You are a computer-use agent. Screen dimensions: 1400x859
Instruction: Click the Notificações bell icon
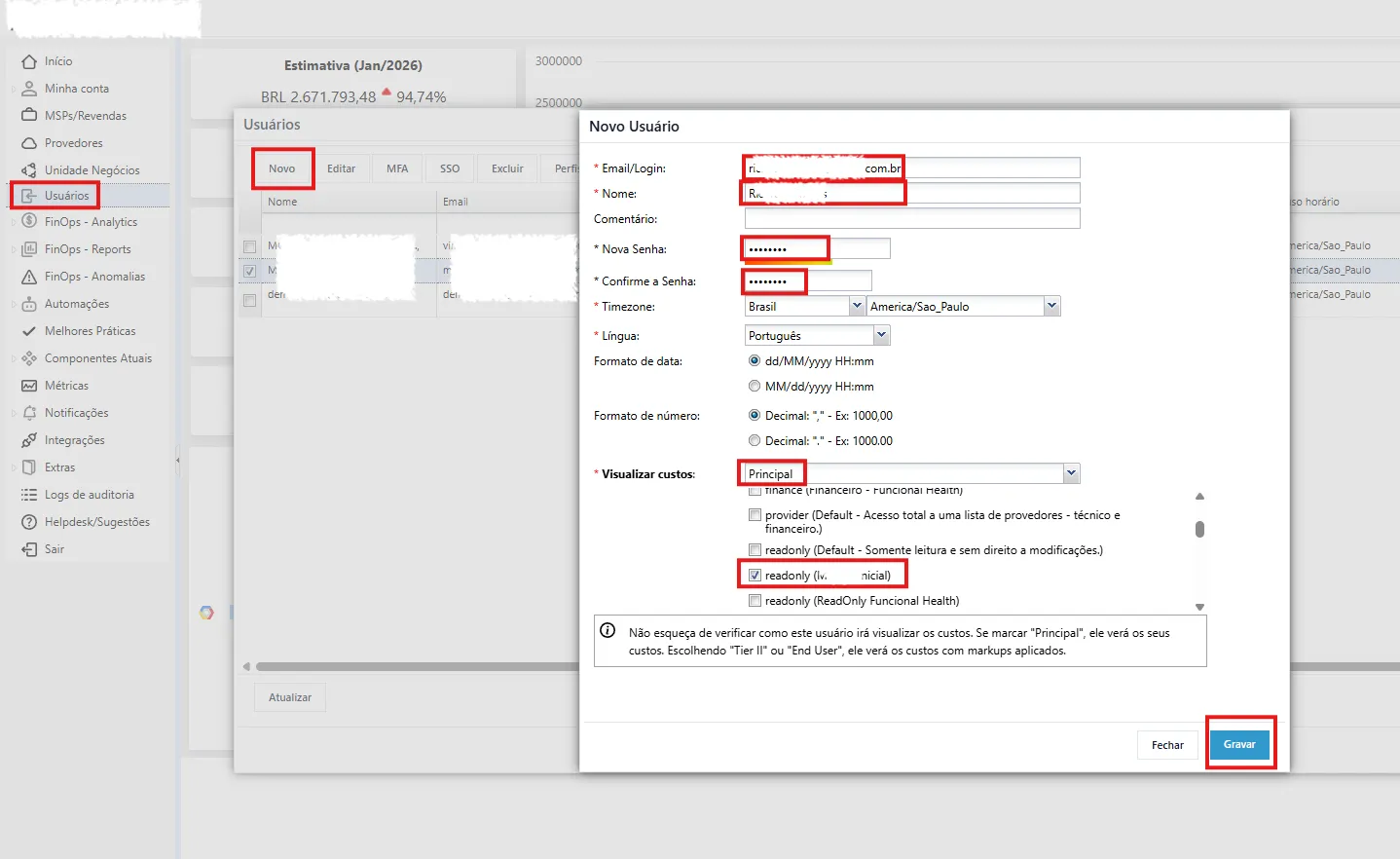click(x=29, y=413)
